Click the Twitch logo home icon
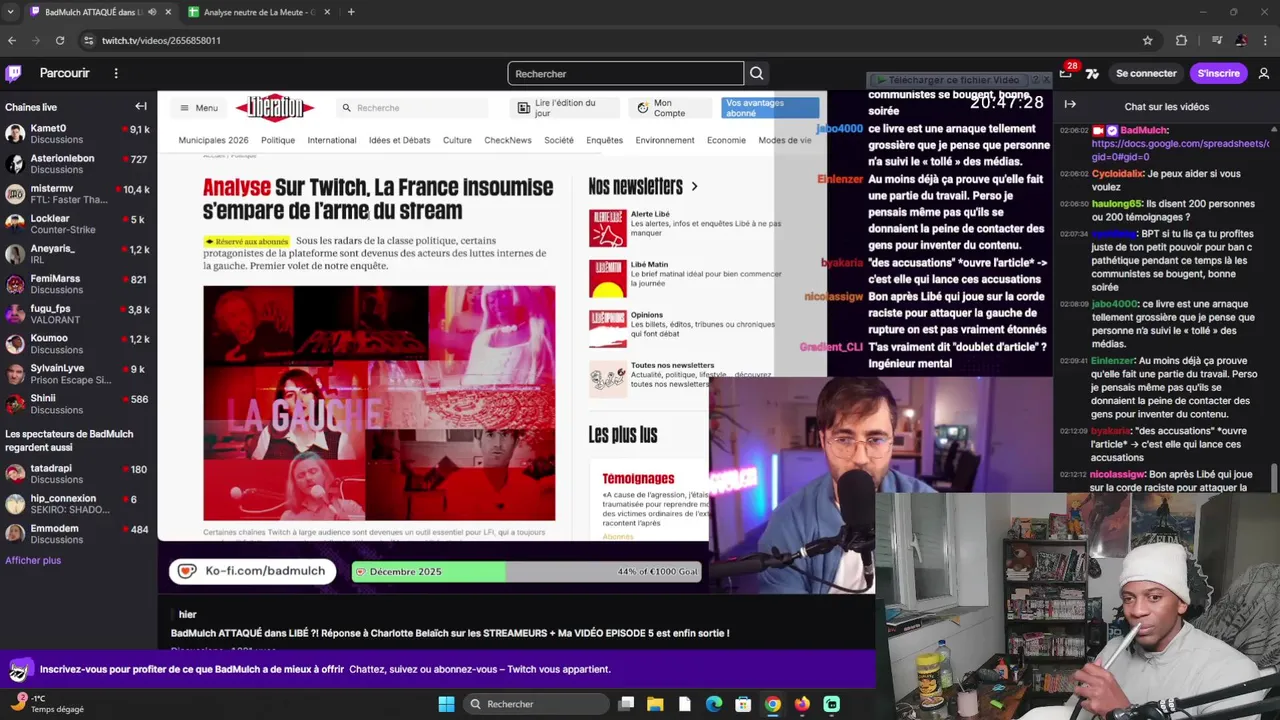 coord(14,73)
